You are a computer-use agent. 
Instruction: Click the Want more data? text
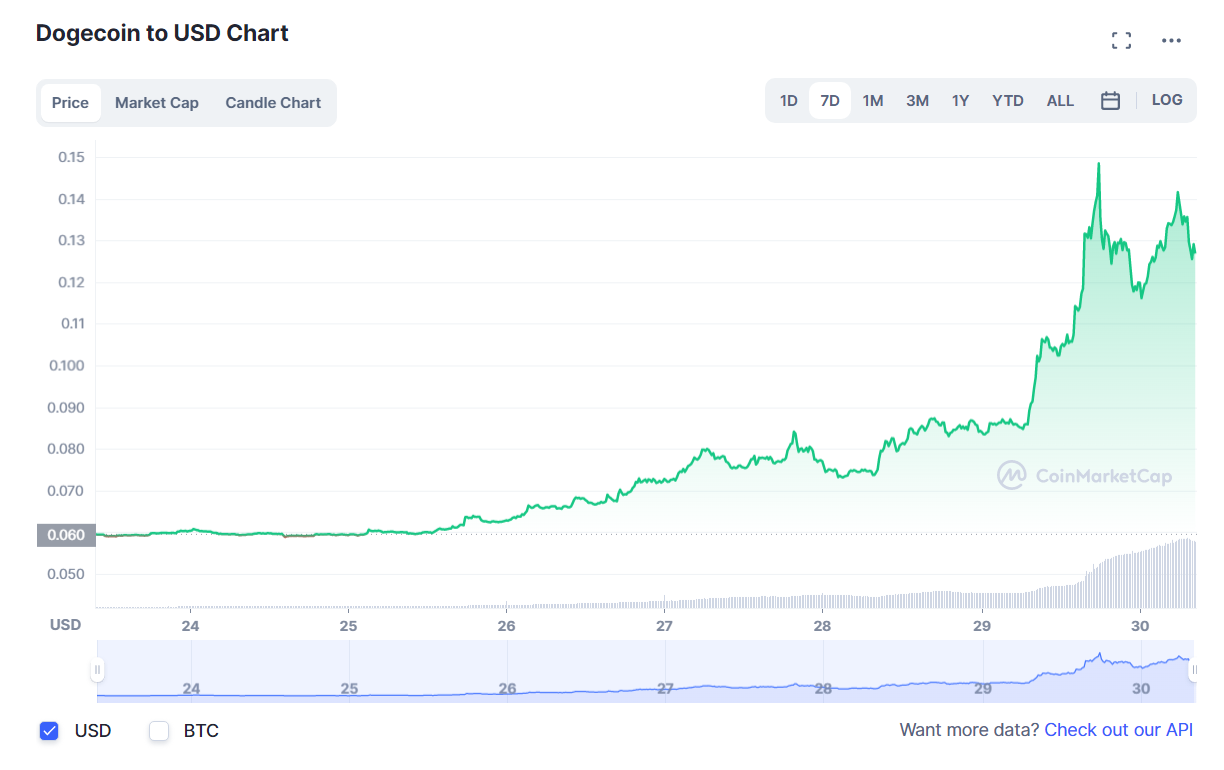969,730
